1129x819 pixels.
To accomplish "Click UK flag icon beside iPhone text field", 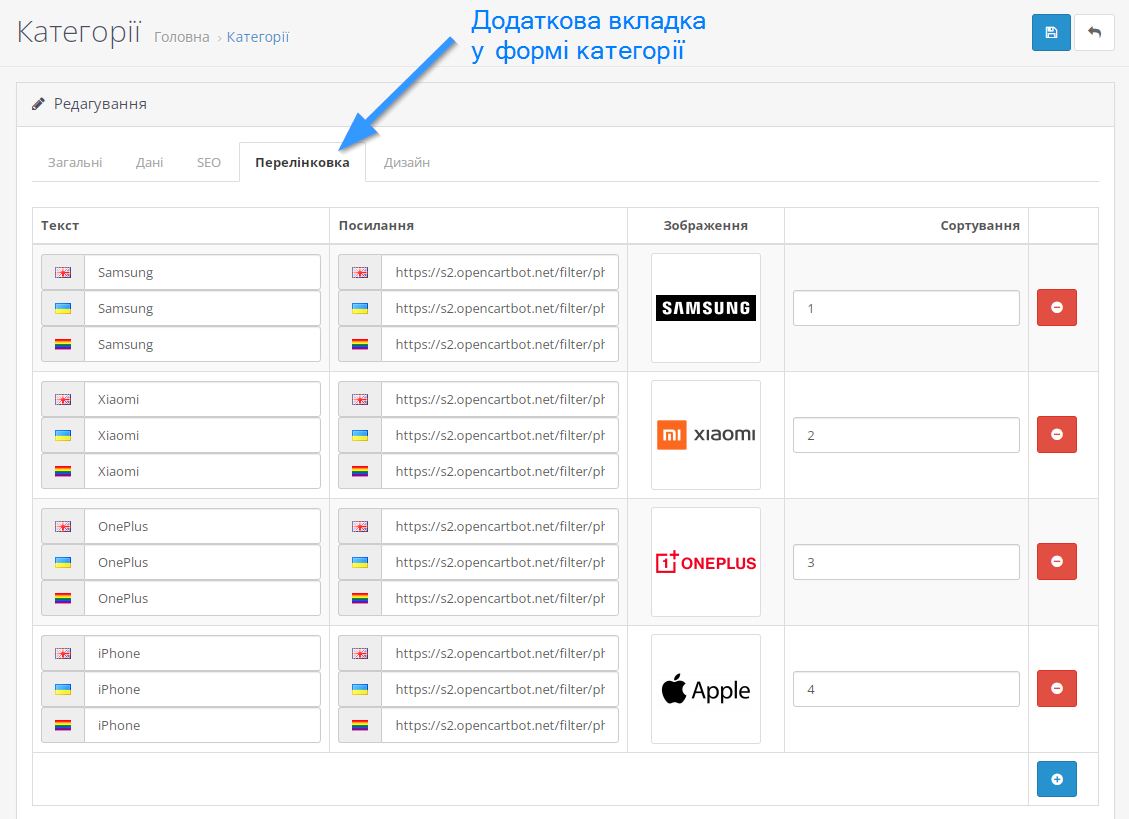I will pyautogui.click(x=63, y=653).
